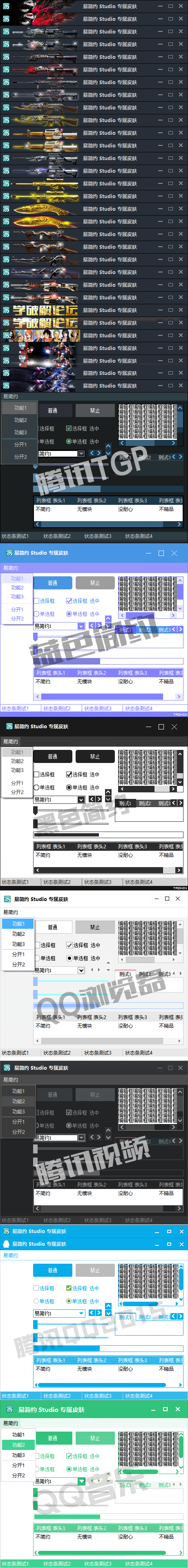Click the app logo in the green-skin window title bar
The image size is (188, 1568).
coord(10,1410)
